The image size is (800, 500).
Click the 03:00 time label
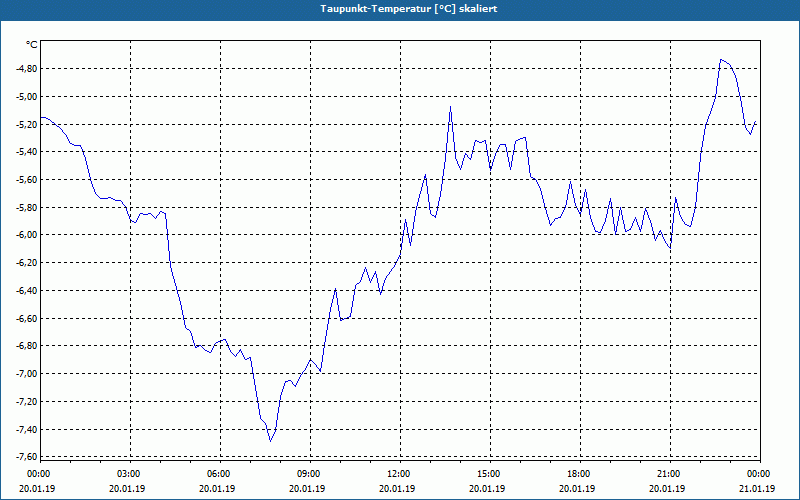pyautogui.click(x=130, y=474)
